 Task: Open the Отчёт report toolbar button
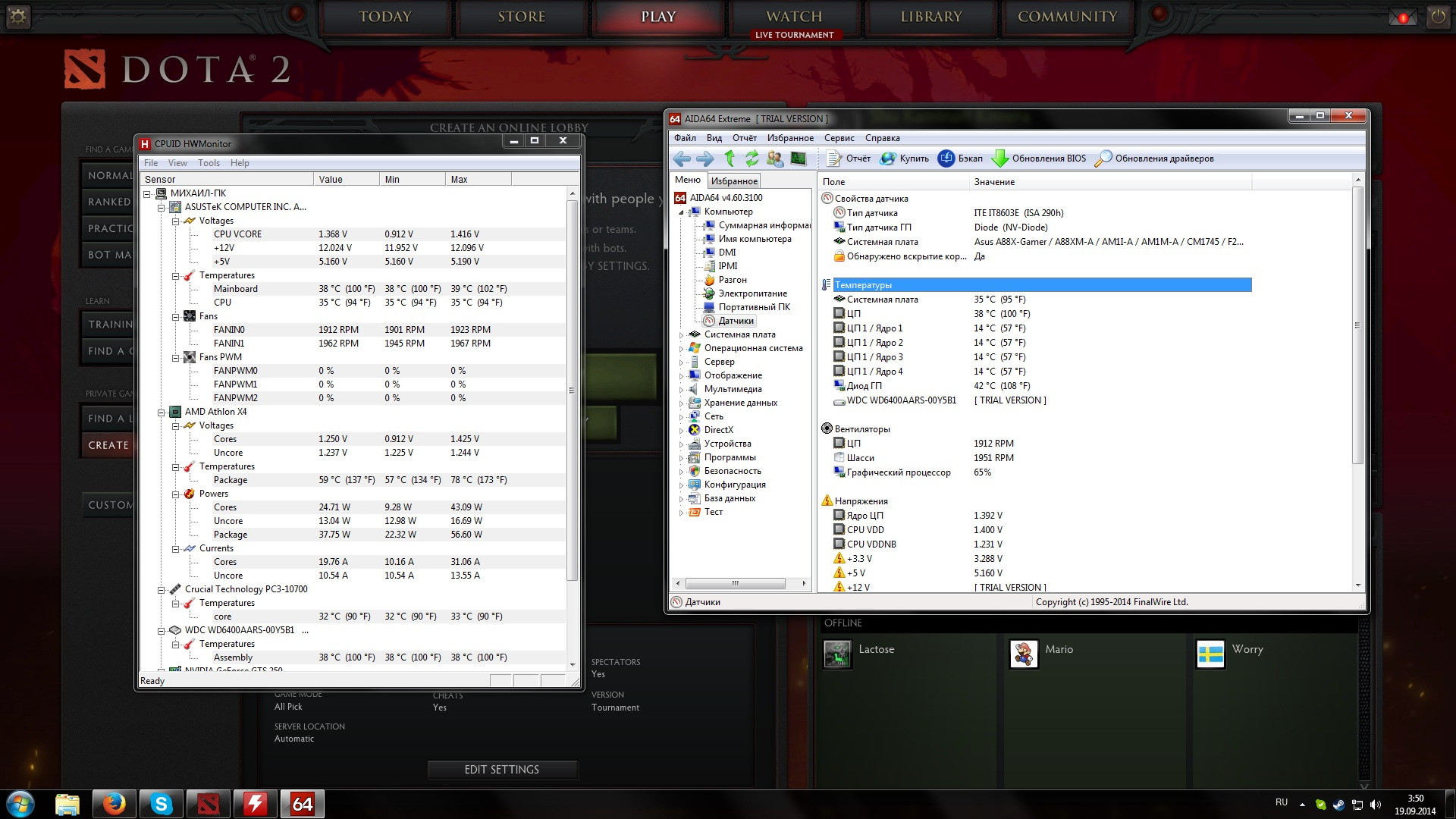pos(849,158)
